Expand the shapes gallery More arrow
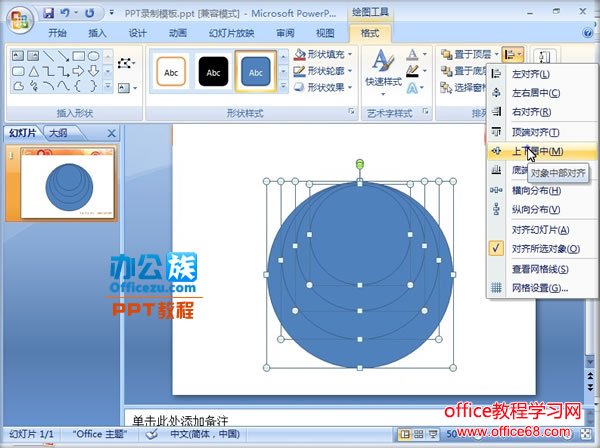600x448 pixels. coord(108,86)
